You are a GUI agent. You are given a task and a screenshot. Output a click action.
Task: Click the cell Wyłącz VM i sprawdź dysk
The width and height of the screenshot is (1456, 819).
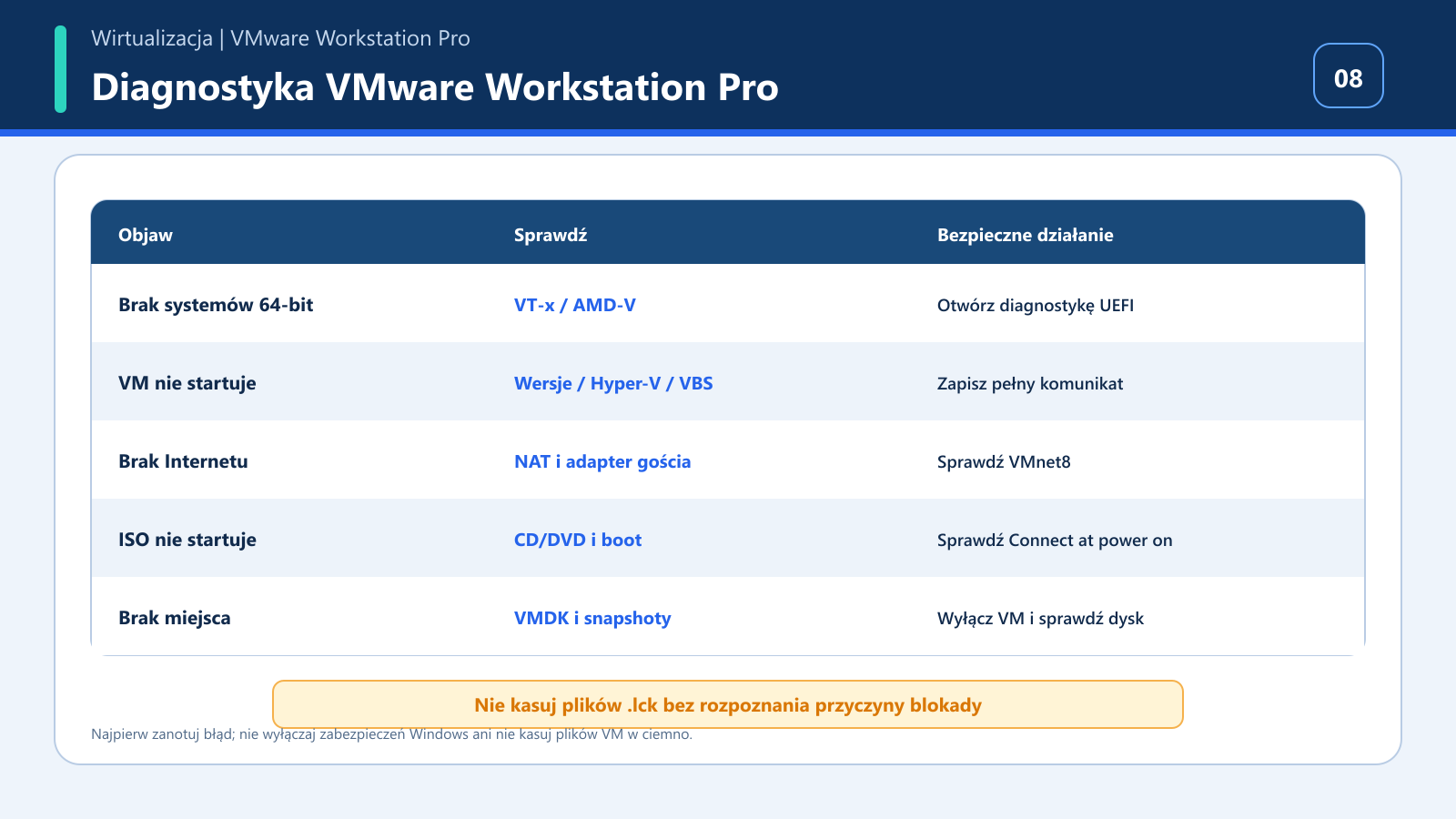tap(1040, 619)
